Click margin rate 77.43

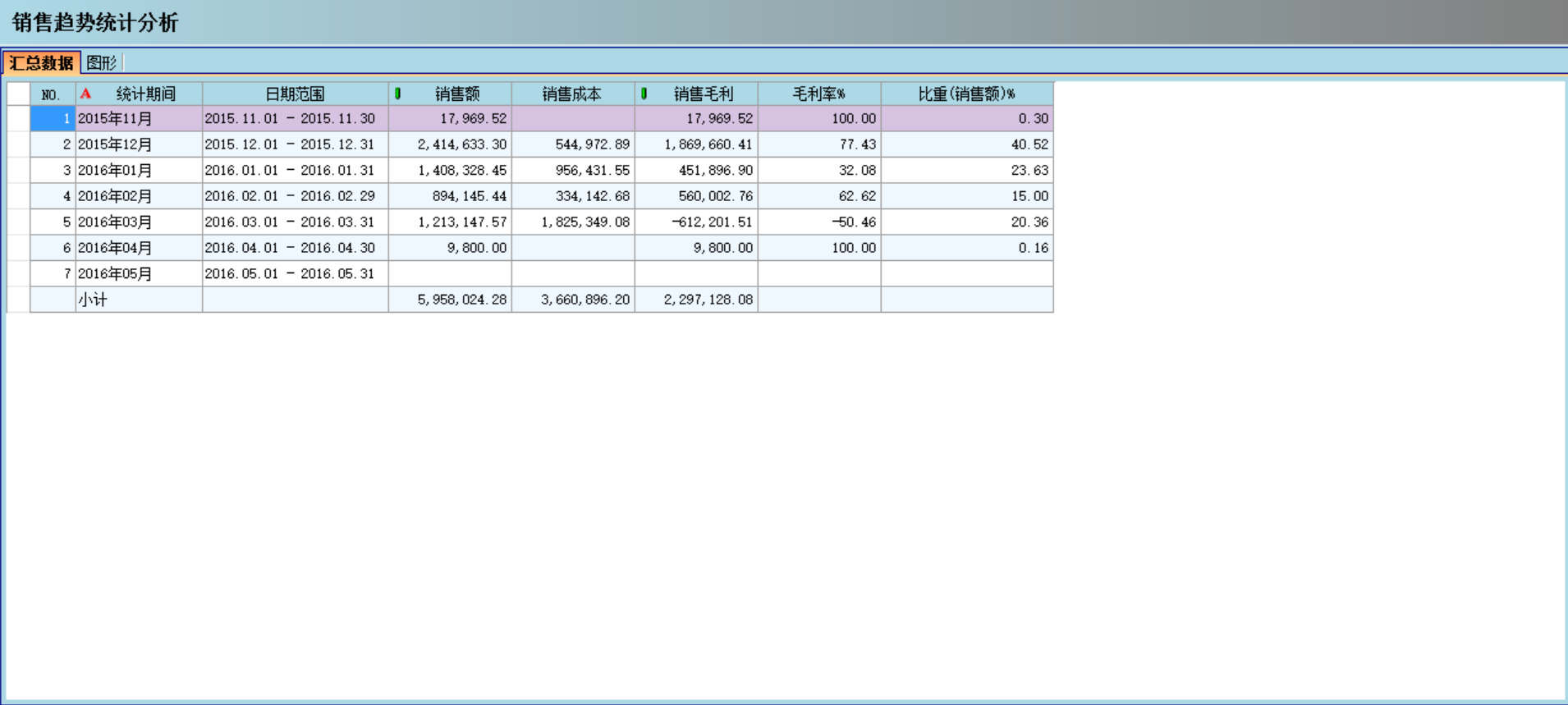(x=819, y=144)
